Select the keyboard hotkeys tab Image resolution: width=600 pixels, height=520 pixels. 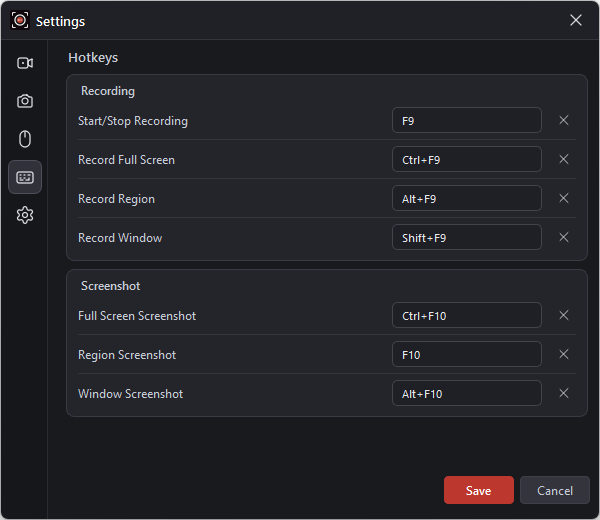tap(25, 177)
